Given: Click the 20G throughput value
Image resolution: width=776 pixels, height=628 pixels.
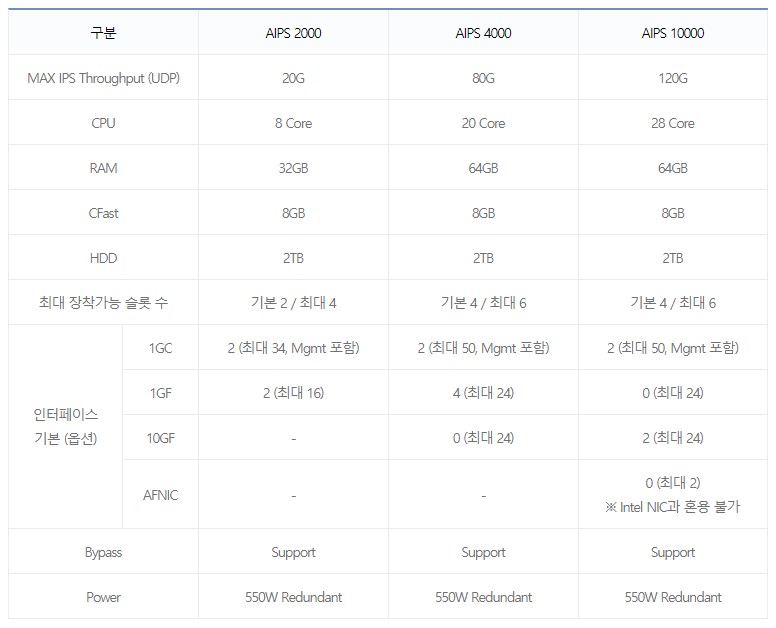Looking at the screenshot, I should (x=293, y=78).
